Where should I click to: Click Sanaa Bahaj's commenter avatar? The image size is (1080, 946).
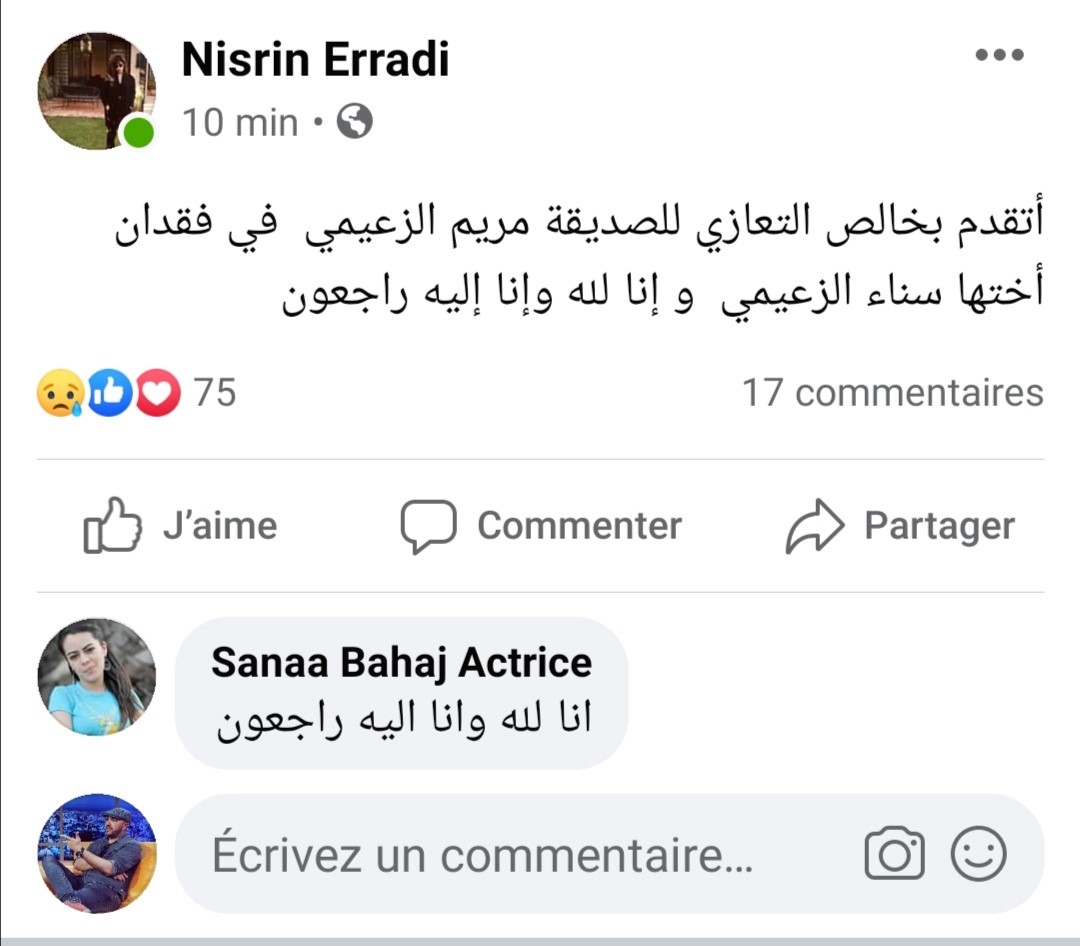coord(97,678)
